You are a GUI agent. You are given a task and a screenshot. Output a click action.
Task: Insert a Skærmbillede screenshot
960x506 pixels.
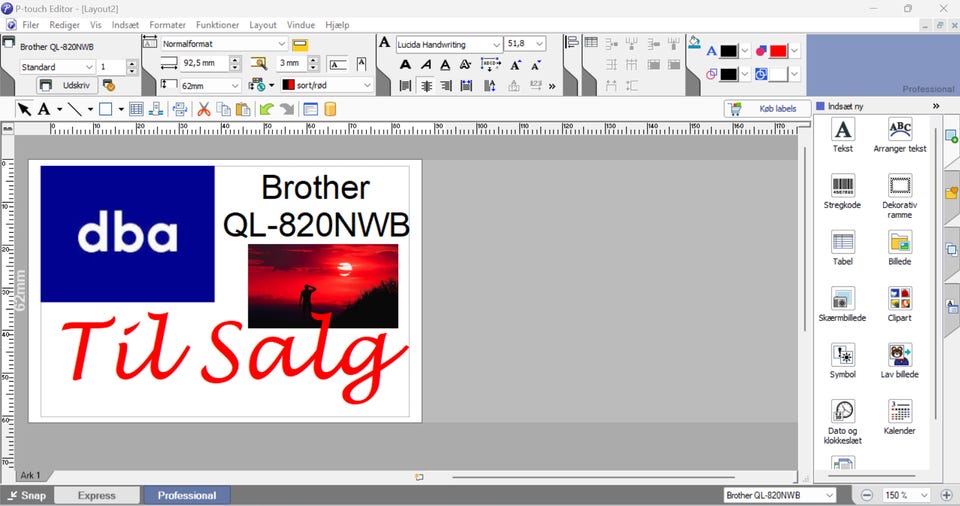[842, 304]
